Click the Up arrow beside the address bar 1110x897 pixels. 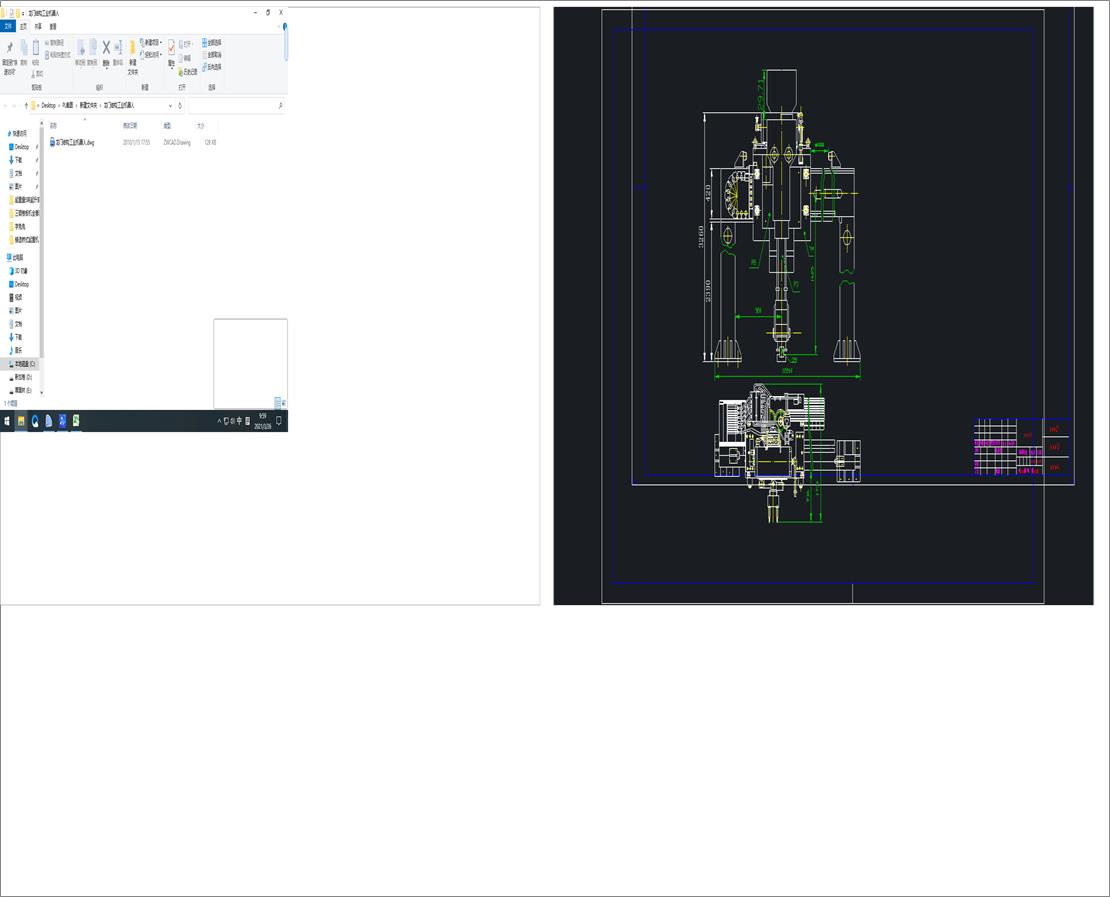pos(26,105)
